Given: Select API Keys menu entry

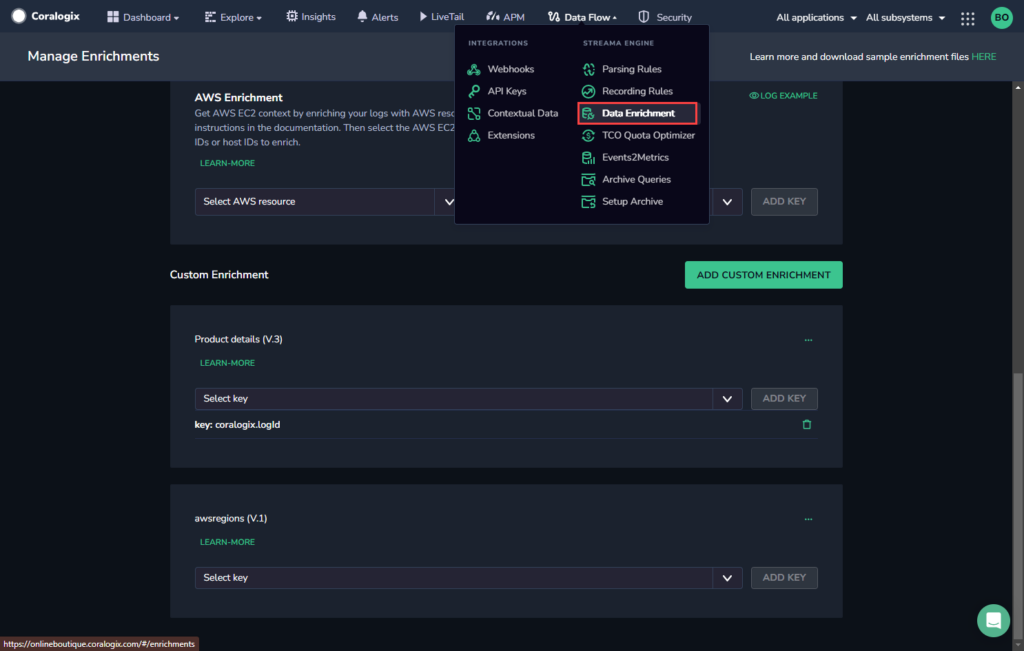Looking at the screenshot, I should (507, 91).
